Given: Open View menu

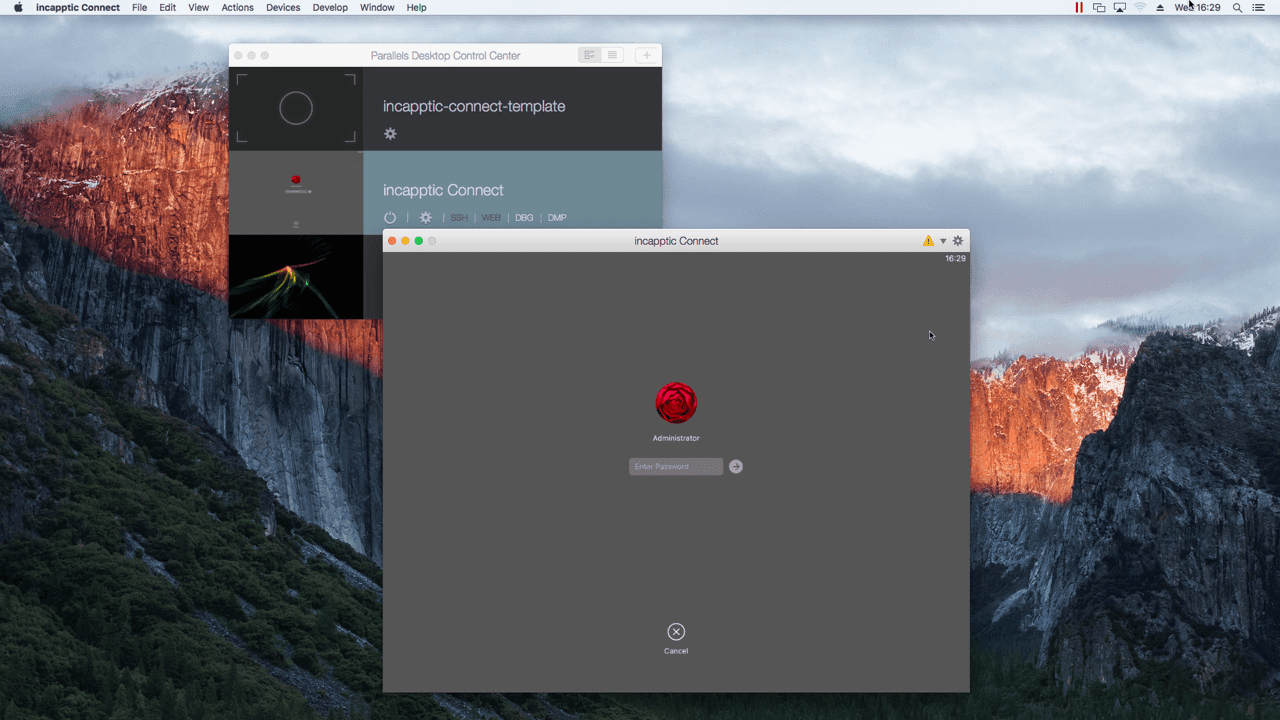Looking at the screenshot, I should 199,7.
